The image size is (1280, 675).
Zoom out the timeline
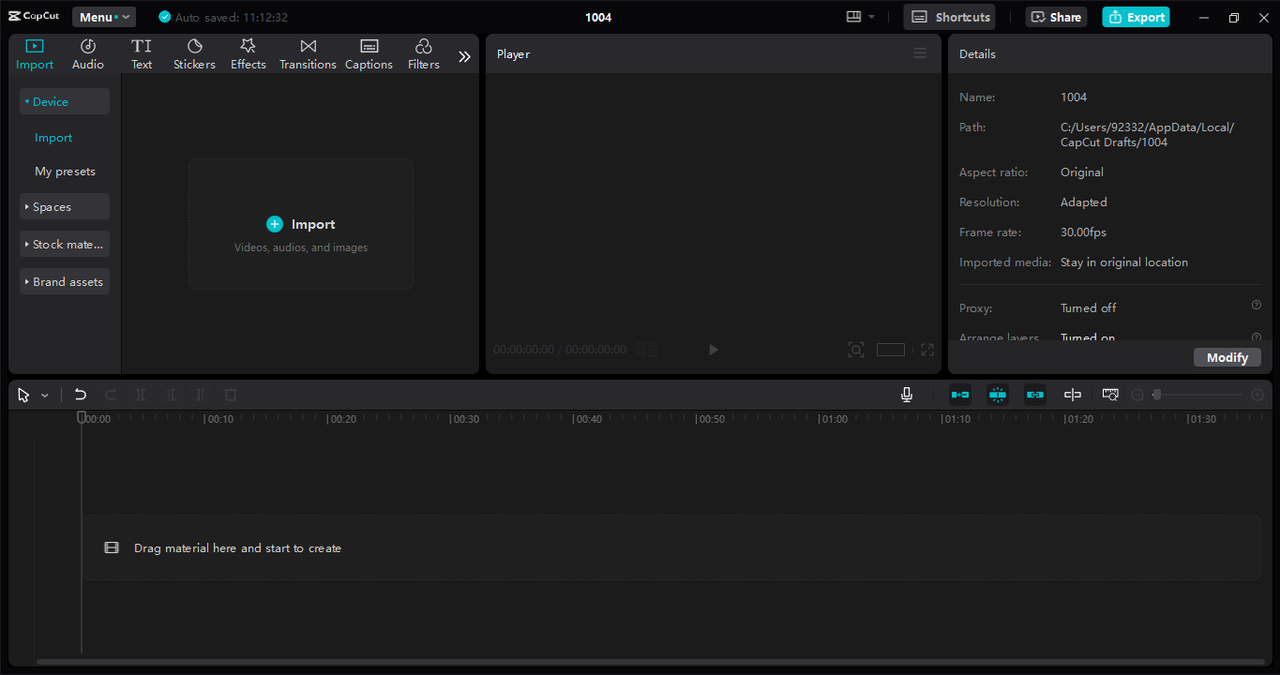(x=1137, y=395)
